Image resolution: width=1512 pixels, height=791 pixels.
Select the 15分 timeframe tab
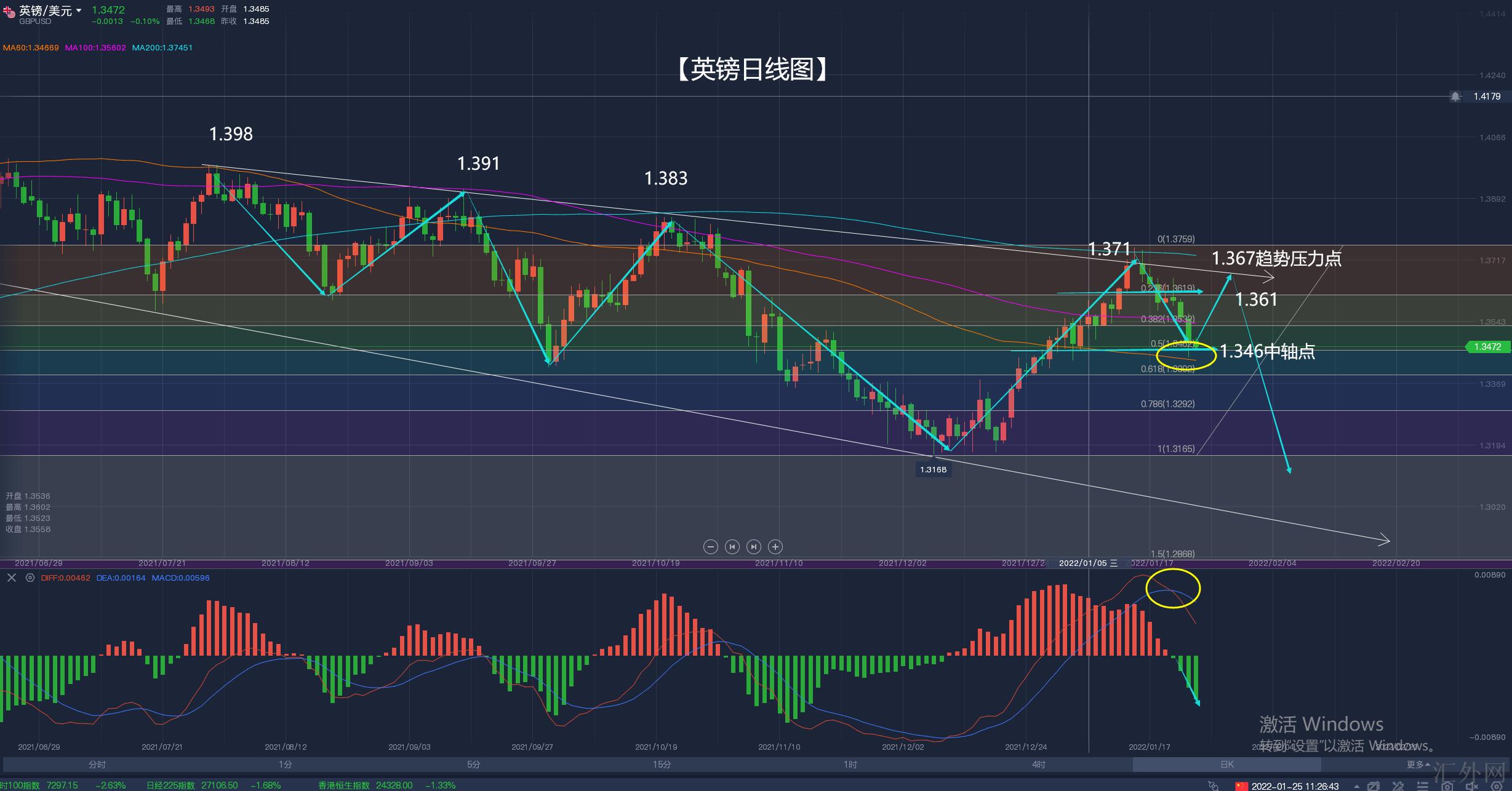pyautogui.click(x=662, y=765)
